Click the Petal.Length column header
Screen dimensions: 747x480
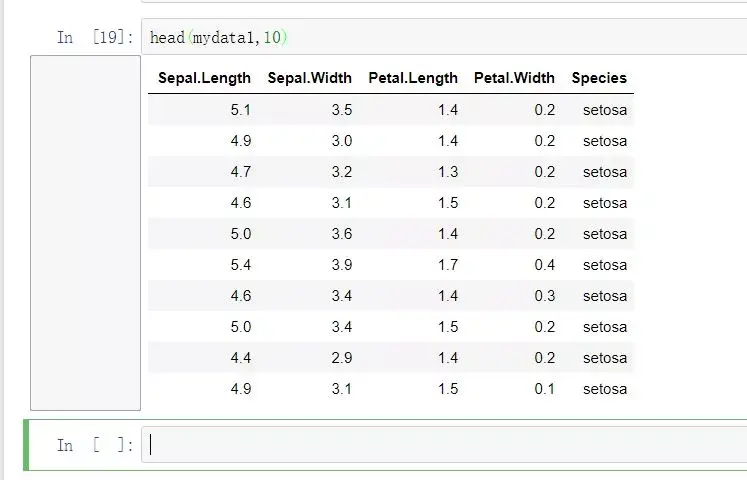click(x=412, y=78)
